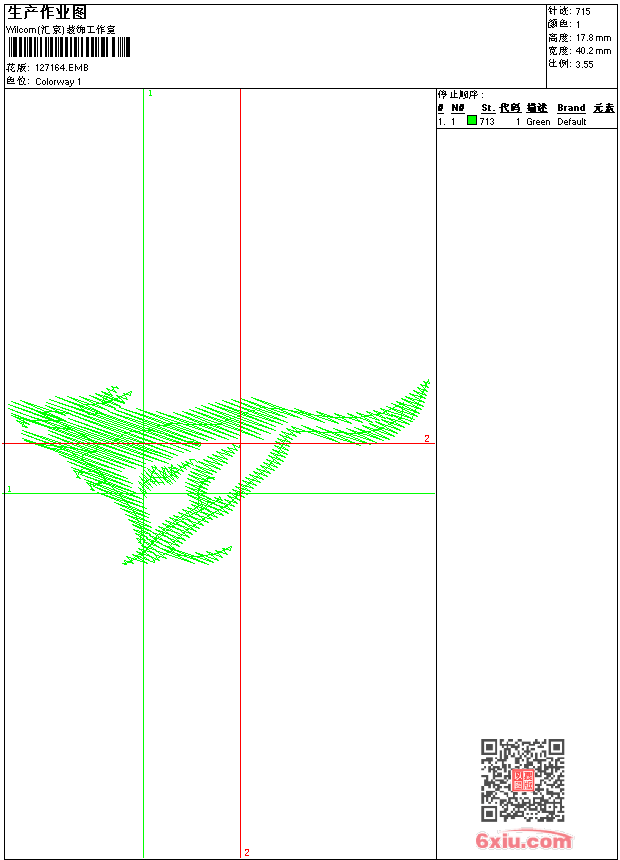Click the 'St.' column header
The height and width of the screenshot is (860, 620).
coord(488,108)
